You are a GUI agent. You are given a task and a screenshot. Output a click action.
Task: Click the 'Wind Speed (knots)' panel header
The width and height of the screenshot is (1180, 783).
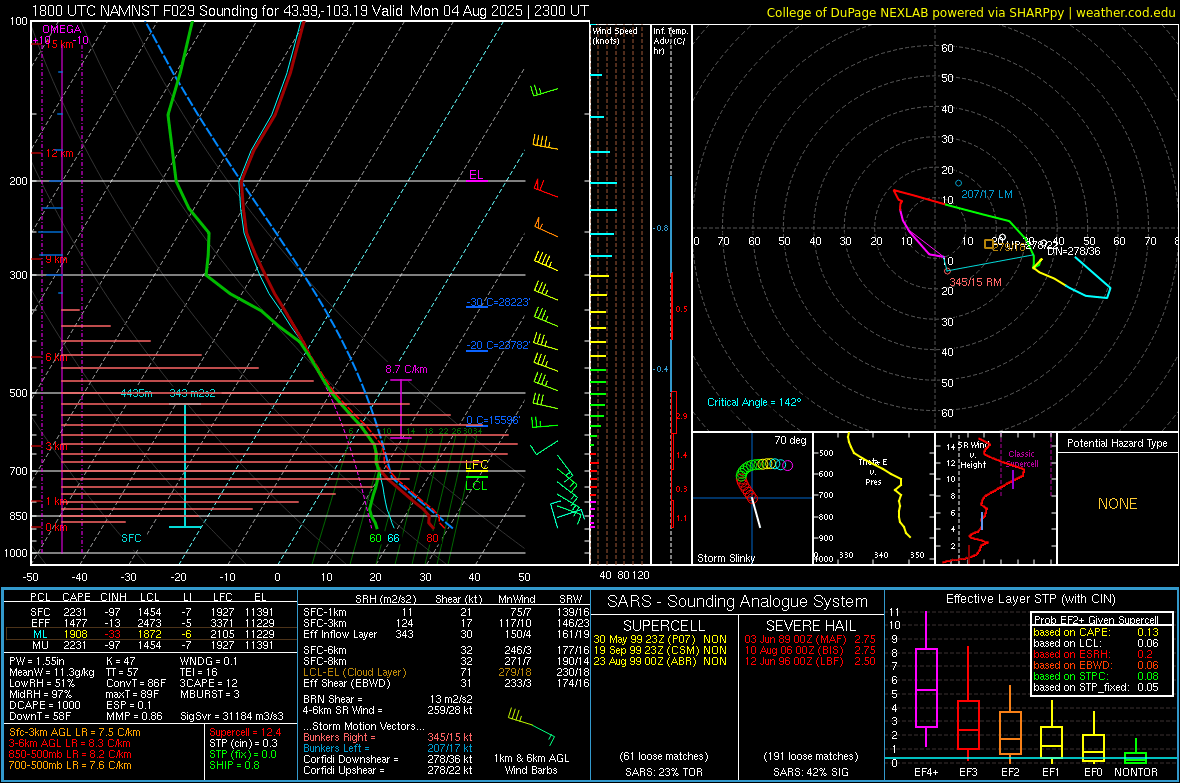615,35
